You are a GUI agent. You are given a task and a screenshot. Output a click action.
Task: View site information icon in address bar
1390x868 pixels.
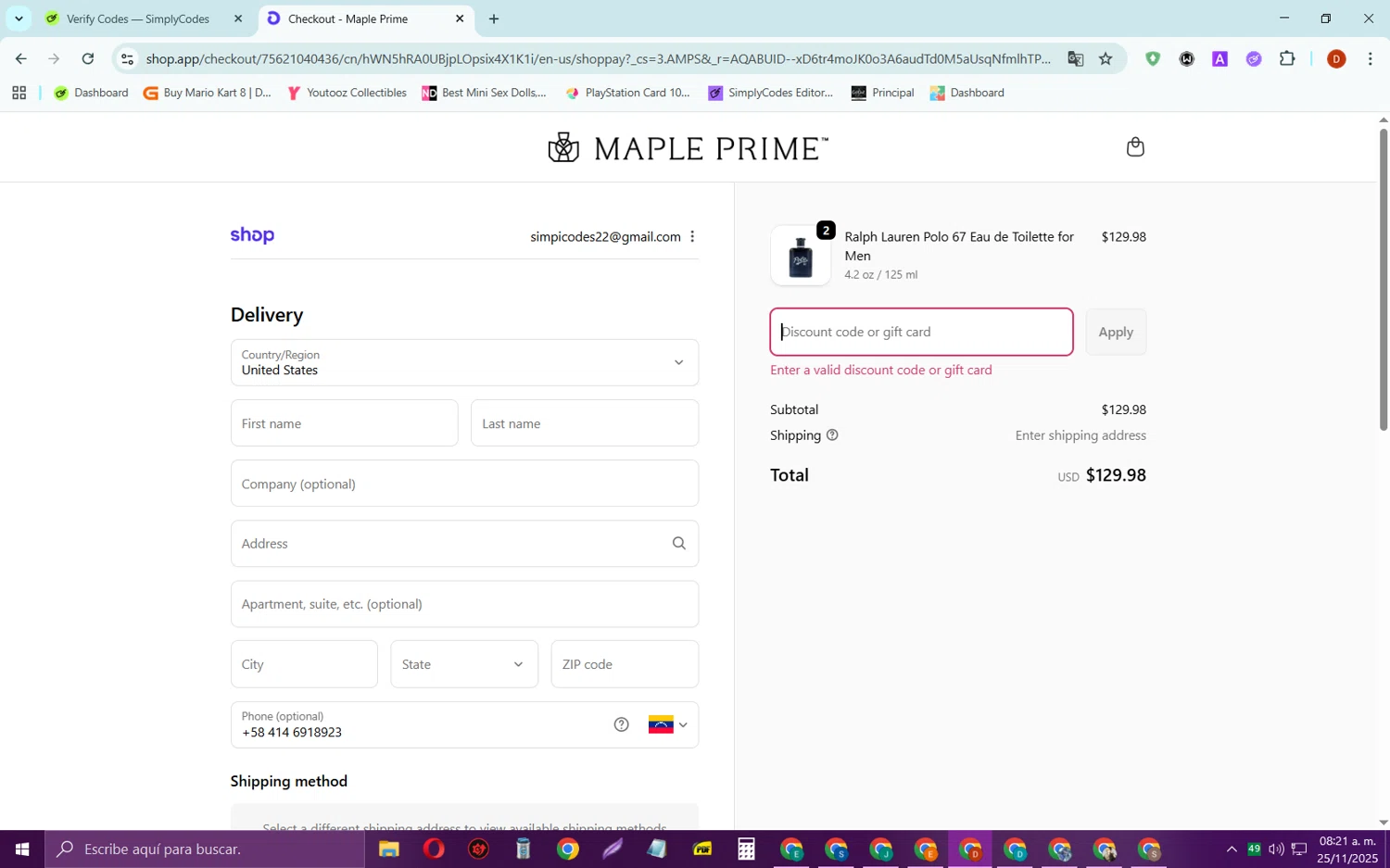128,58
